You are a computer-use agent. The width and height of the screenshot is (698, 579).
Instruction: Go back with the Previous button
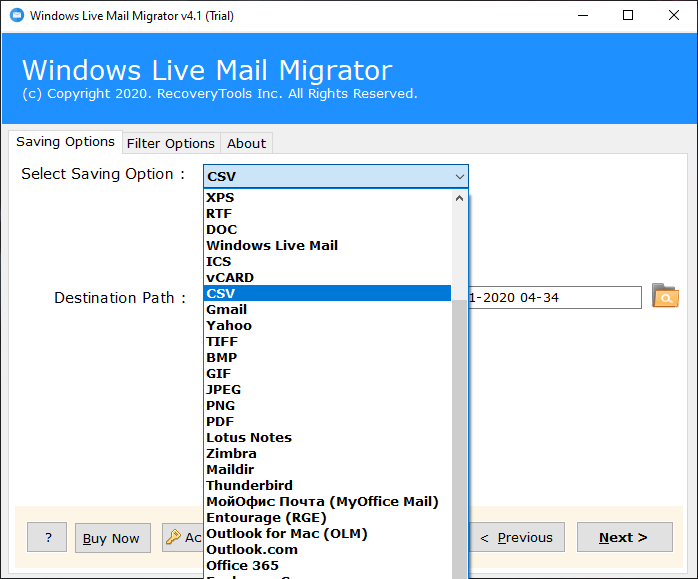tap(517, 538)
